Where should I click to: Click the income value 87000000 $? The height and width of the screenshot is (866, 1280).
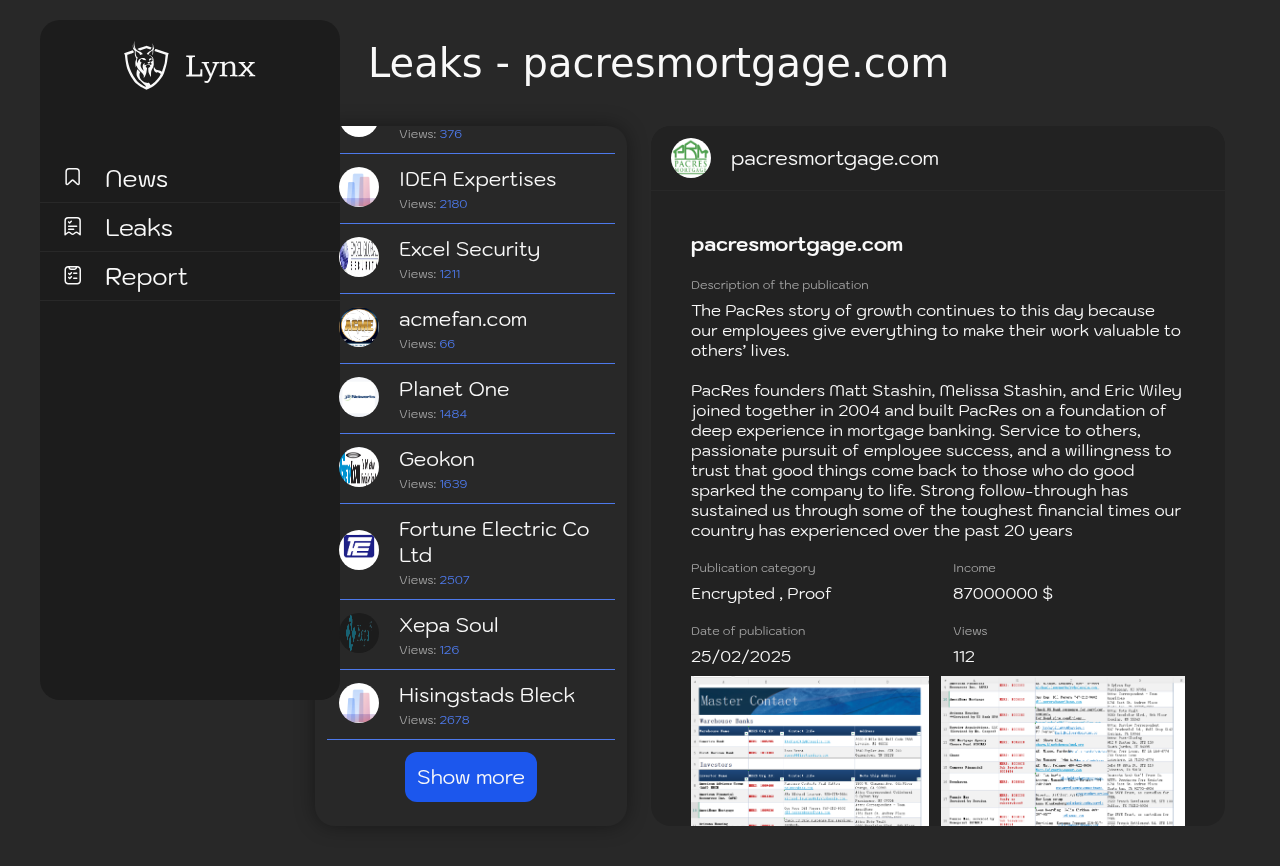click(1003, 593)
